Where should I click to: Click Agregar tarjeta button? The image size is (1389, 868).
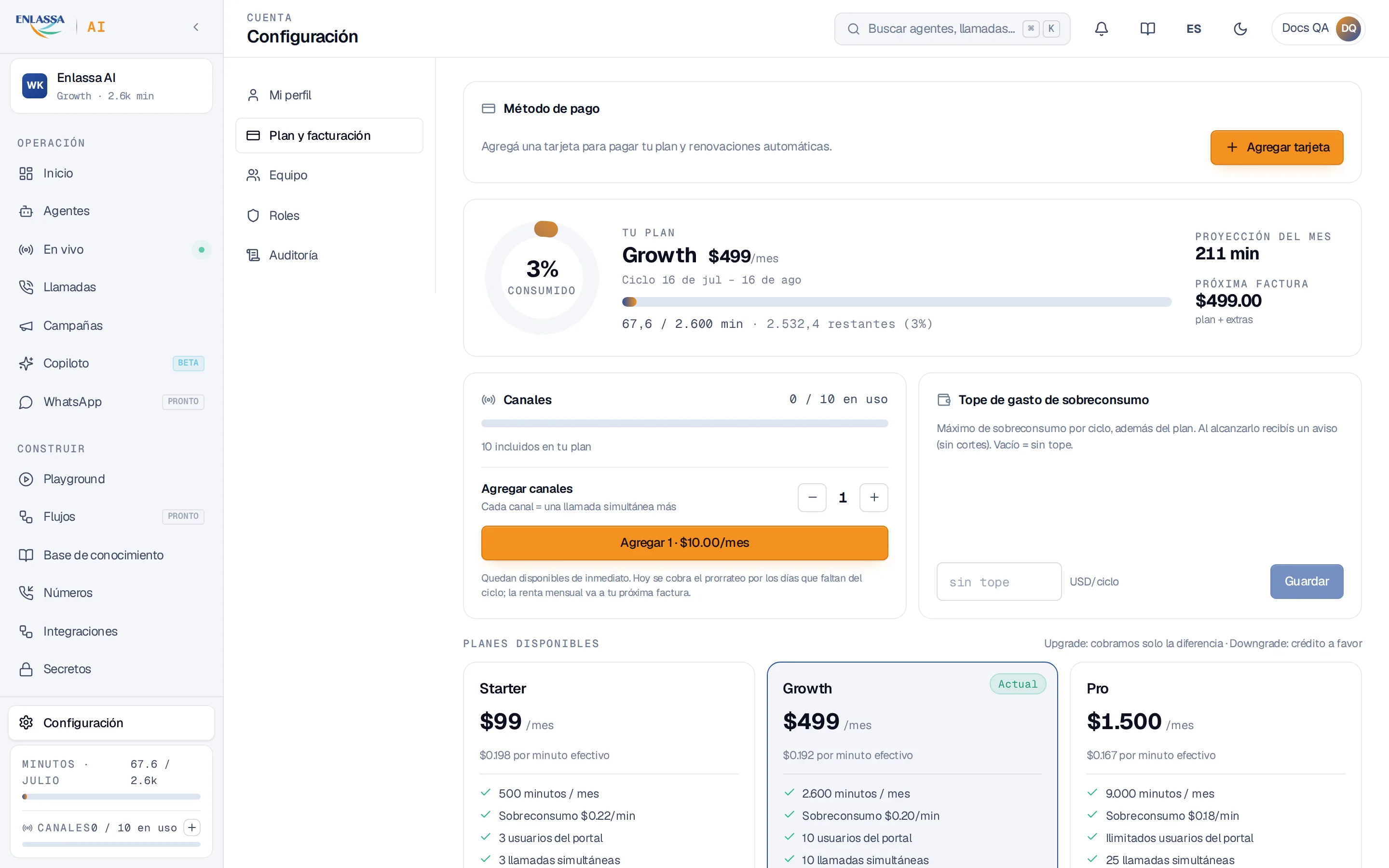point(1277,148)
